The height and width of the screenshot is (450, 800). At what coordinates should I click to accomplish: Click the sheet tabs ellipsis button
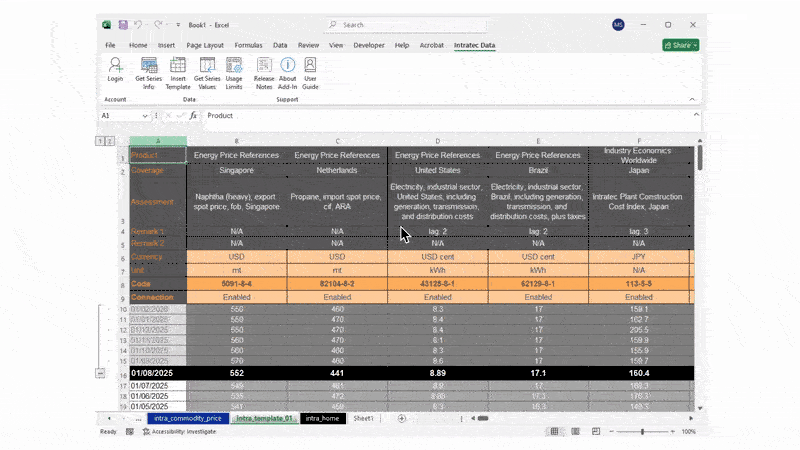(x=138, y=418)
